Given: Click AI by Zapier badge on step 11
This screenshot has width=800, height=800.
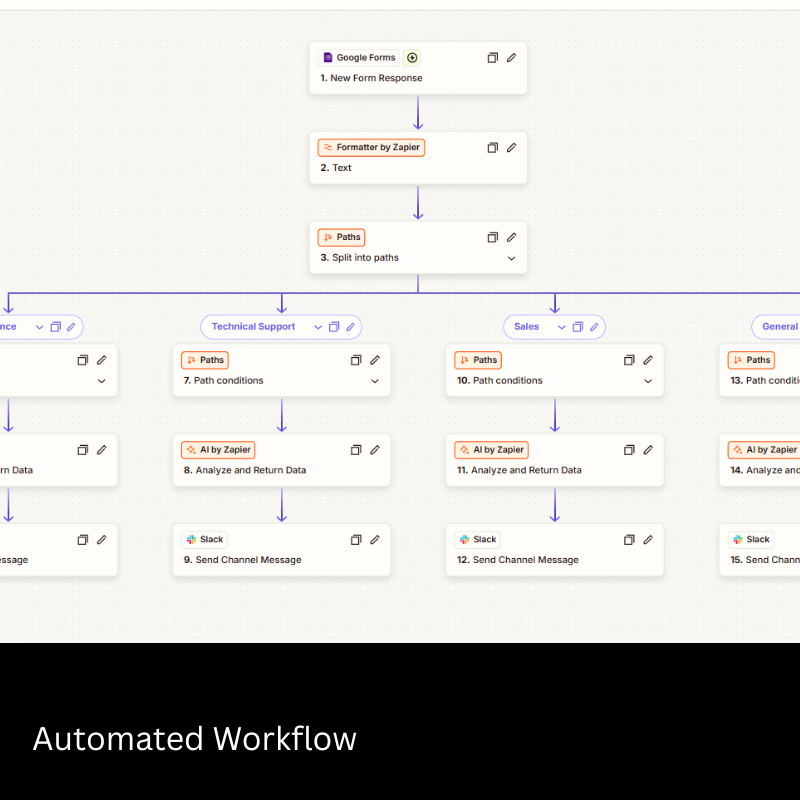Looking at the screenshot, I should click(x=491, y=450).
